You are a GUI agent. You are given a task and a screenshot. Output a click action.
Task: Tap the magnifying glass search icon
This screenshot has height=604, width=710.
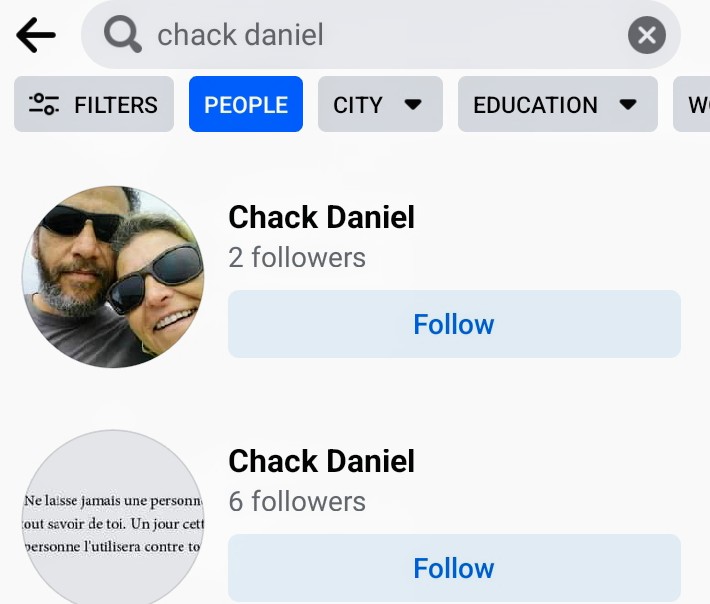click(123, 34)
